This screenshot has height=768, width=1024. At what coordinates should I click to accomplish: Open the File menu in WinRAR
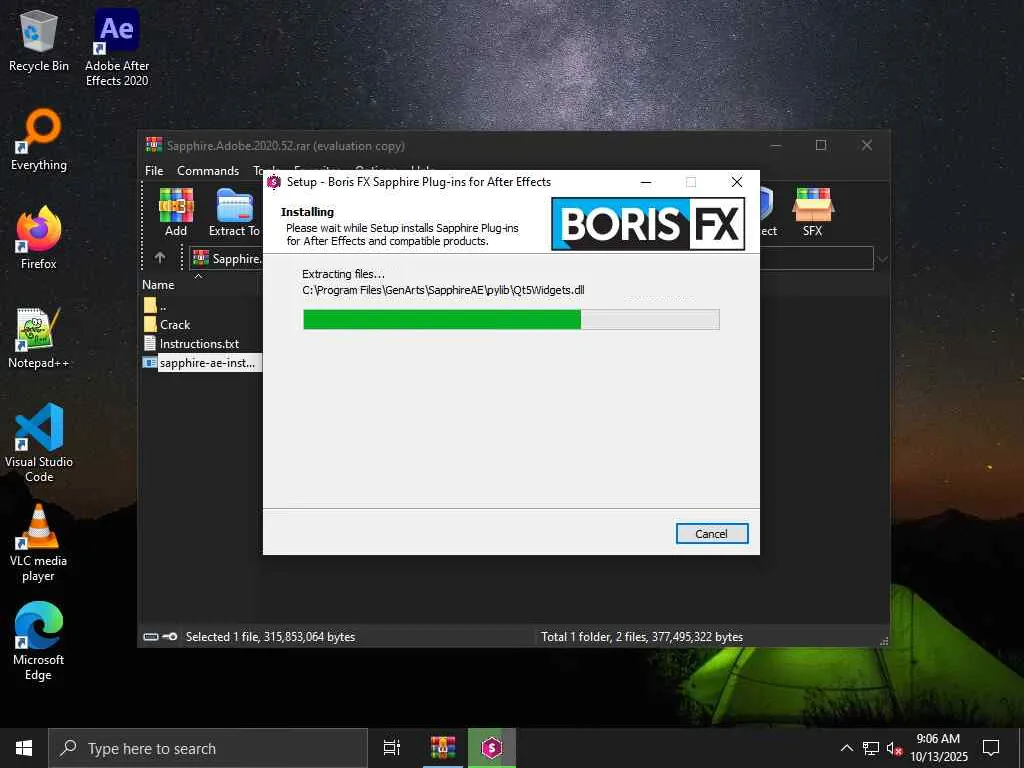(154, 170)
